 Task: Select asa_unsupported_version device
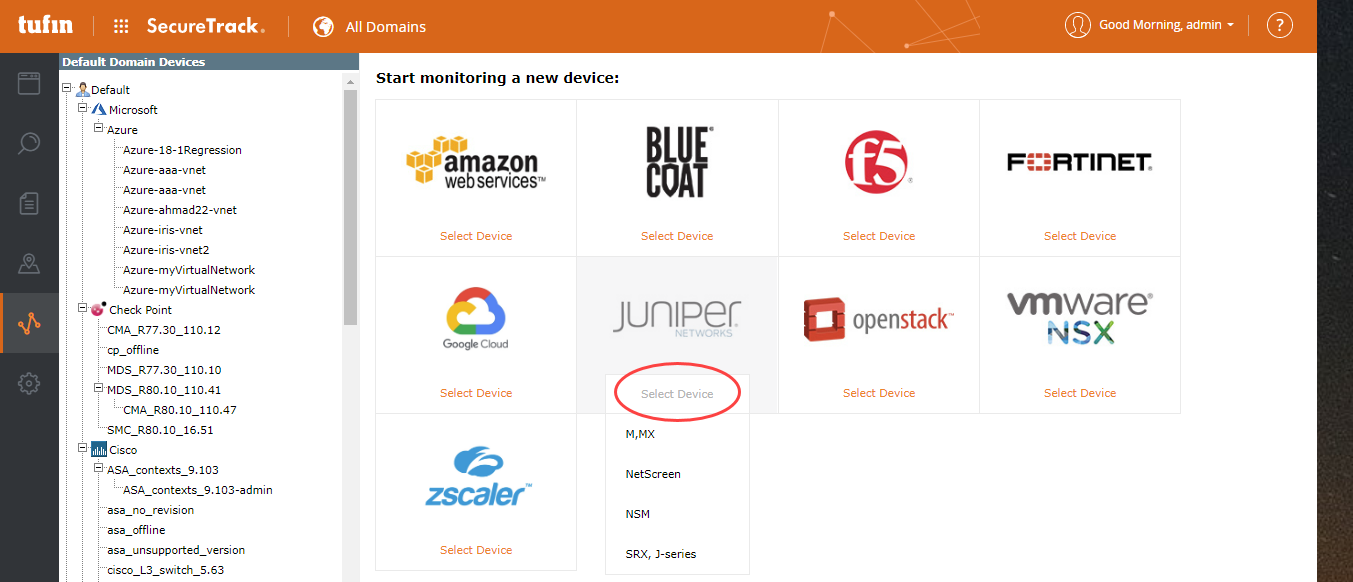click(176, 550)
